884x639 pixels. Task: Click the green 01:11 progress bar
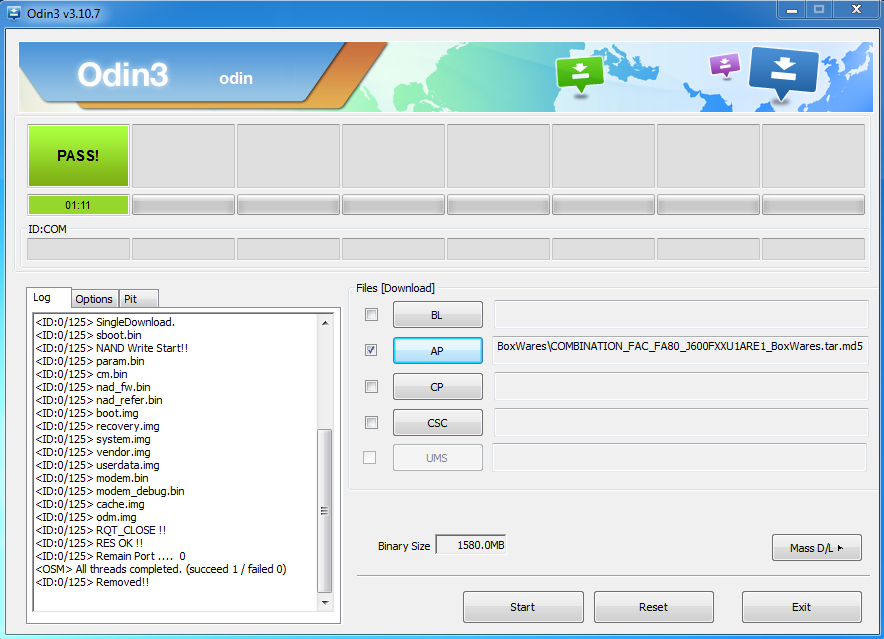[78, 205]
